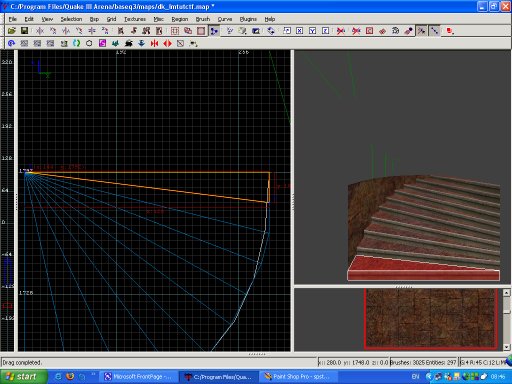Open the Textures menu

[135, 19]
